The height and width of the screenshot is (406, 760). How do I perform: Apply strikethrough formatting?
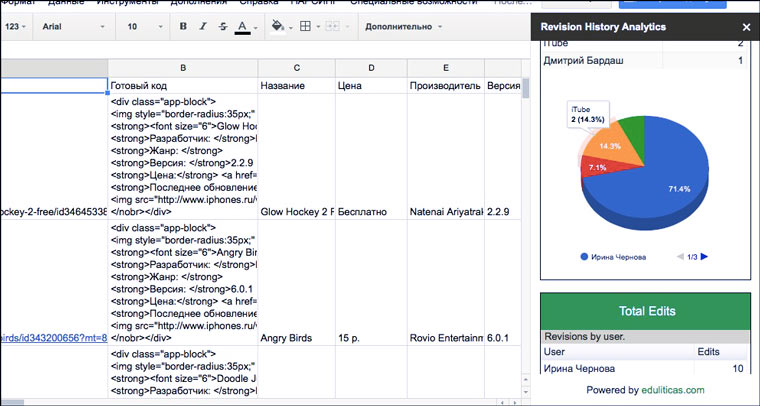(222, 26)
